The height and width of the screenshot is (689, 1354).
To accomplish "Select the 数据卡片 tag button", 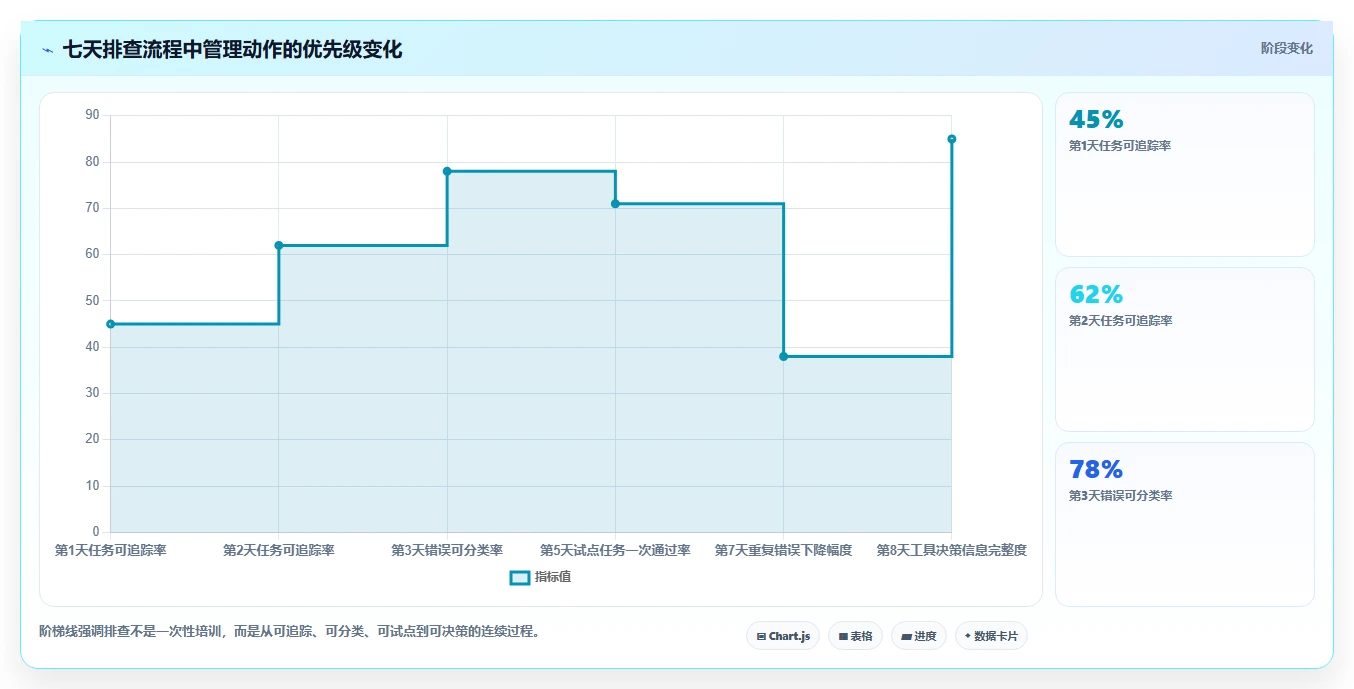I will click(991, 636).
